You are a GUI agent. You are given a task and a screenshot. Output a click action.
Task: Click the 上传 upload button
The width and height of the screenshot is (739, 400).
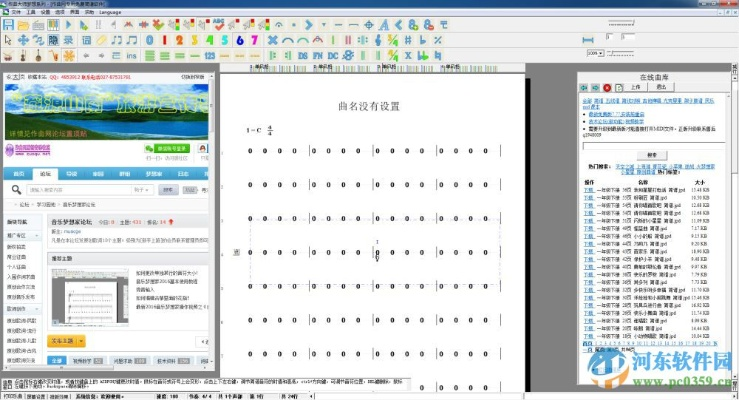pyautogui.click(x=636, y=88)
